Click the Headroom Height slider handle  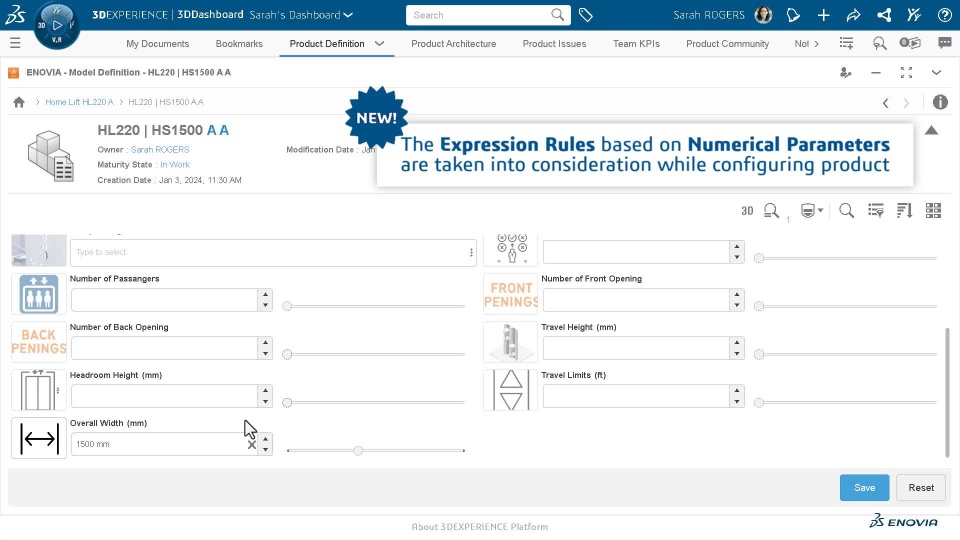coord(287,402)
